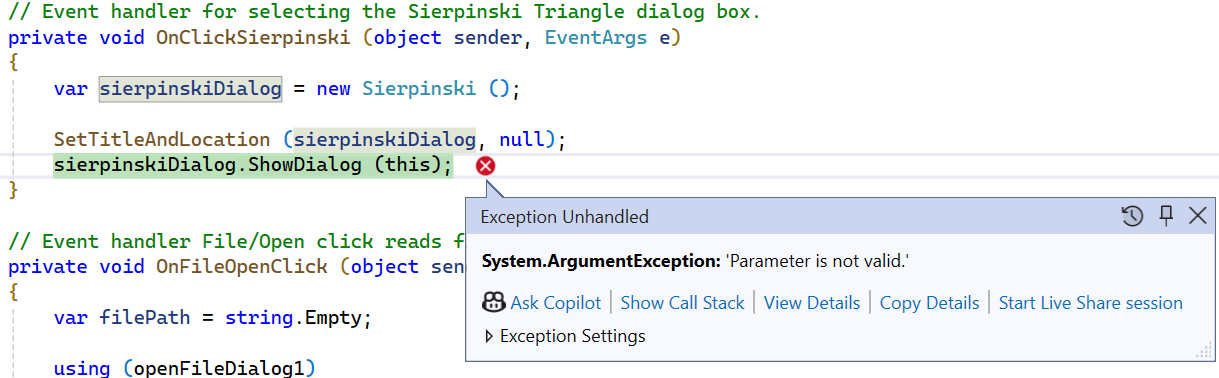Close the Exception Unhandled popup
Image resolution: width=1219 pixels, height=378 pixels.
1197,216
